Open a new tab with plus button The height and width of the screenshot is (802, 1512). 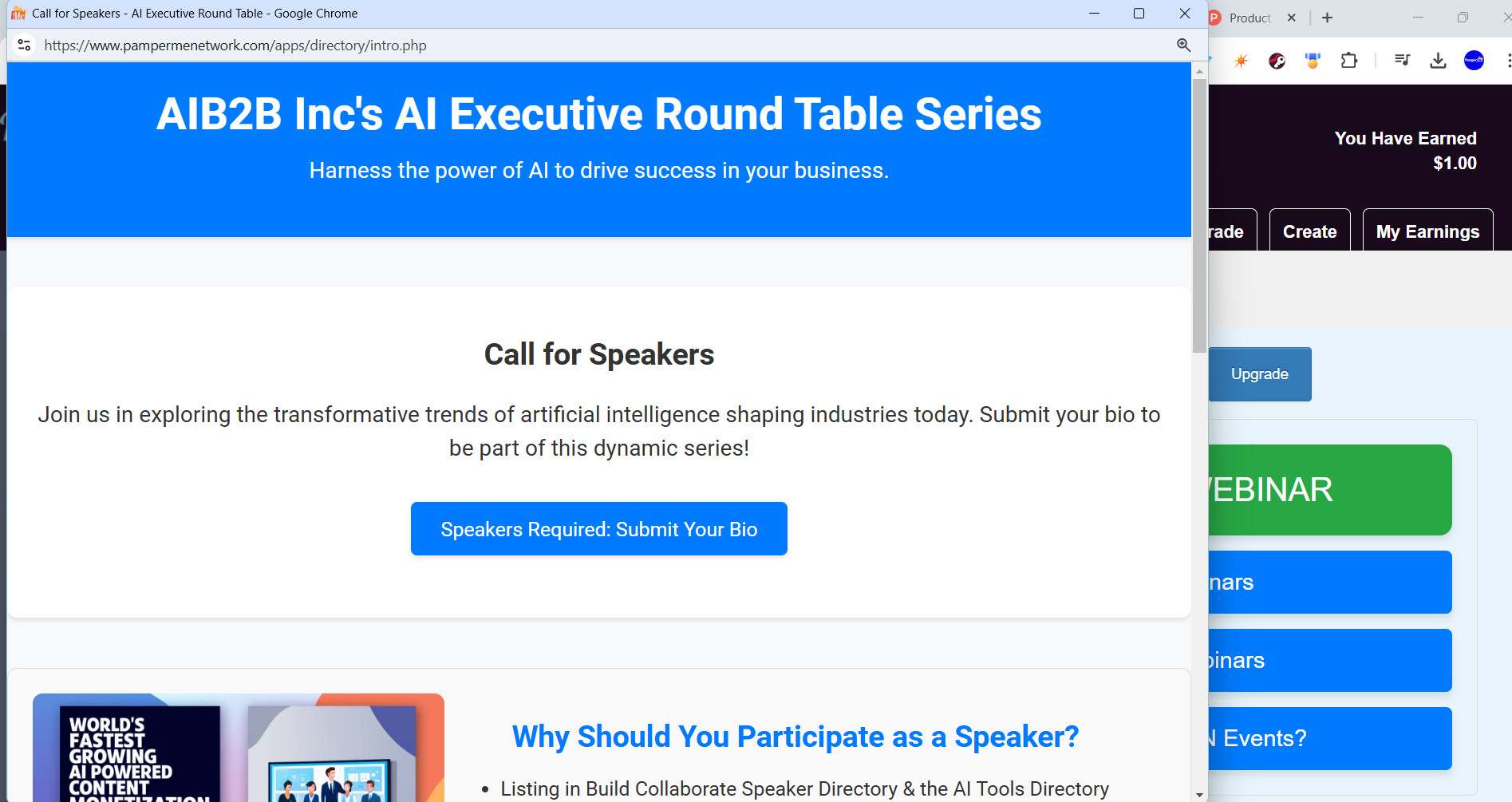(x=1327, y=18)
